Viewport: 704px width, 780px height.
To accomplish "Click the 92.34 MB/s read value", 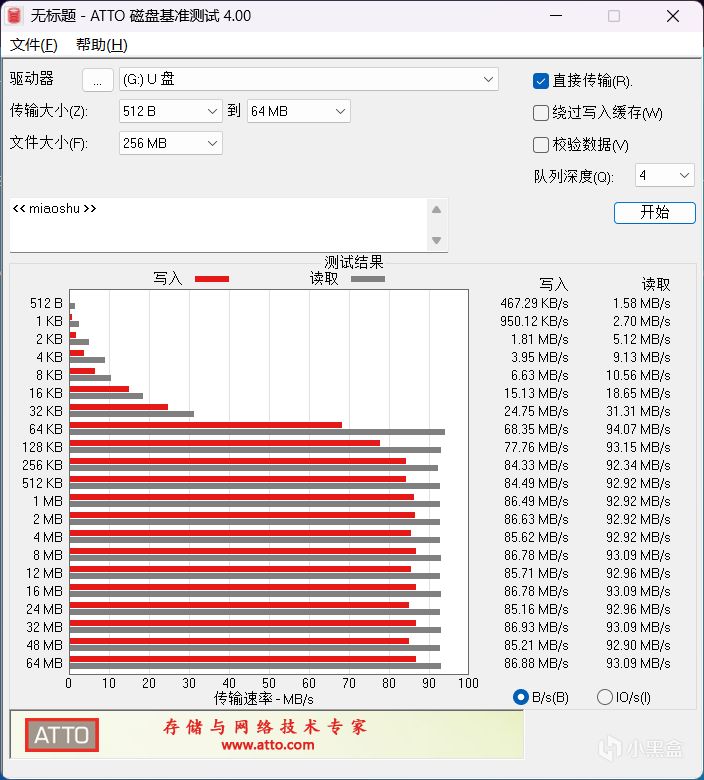I will tap(638, 465).
